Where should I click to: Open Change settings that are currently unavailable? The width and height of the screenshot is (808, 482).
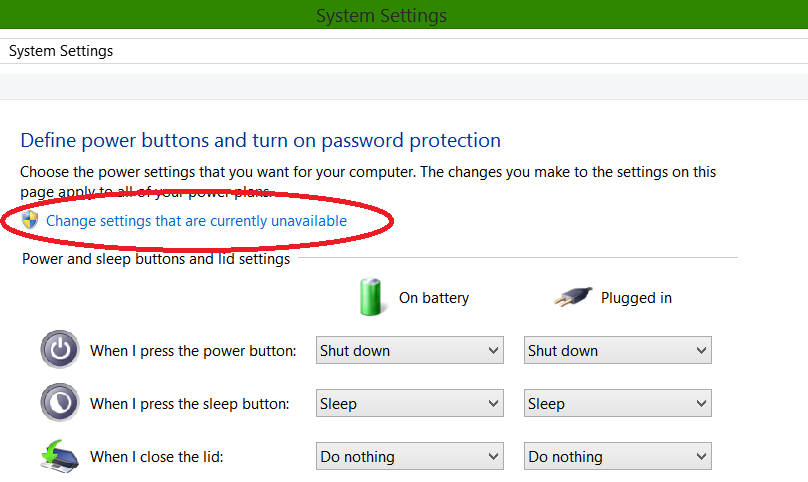pos(196,221)
